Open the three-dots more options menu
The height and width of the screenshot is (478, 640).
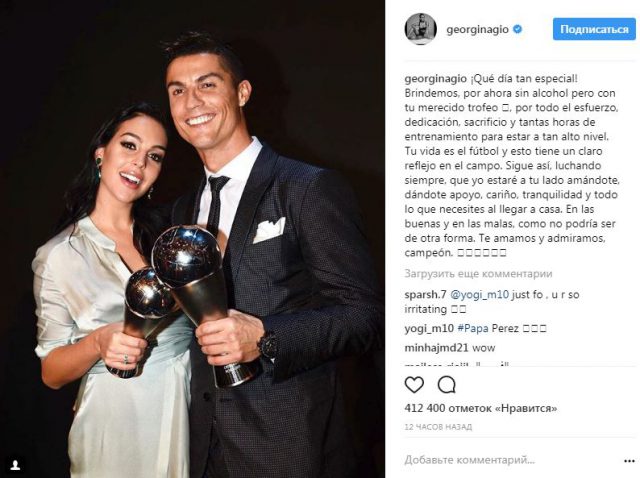[x=629, y=461]
